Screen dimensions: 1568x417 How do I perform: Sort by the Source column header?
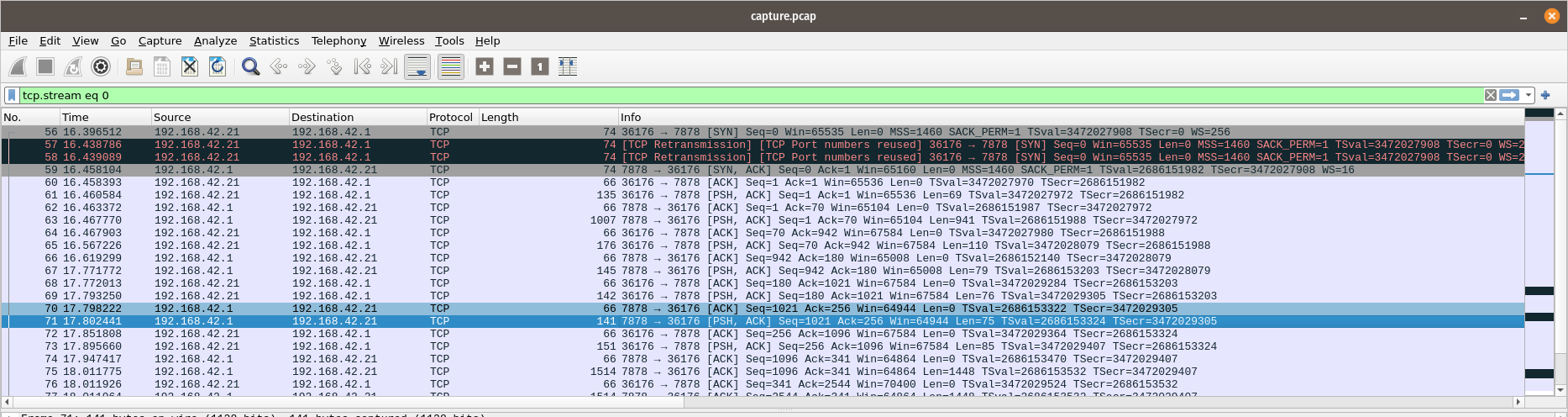point(220,117)
